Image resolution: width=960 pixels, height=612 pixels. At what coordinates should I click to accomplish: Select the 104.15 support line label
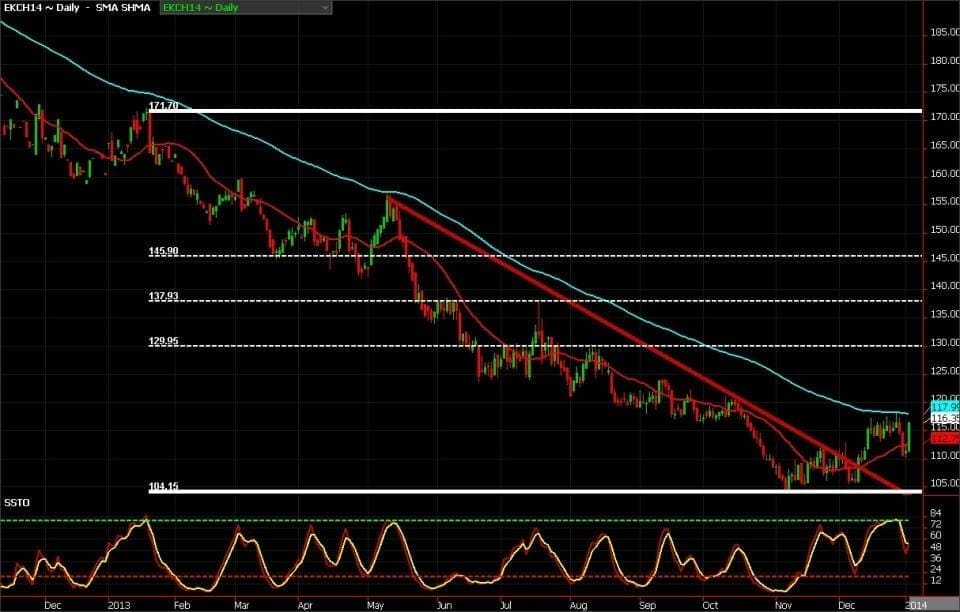tap(163, 486)
